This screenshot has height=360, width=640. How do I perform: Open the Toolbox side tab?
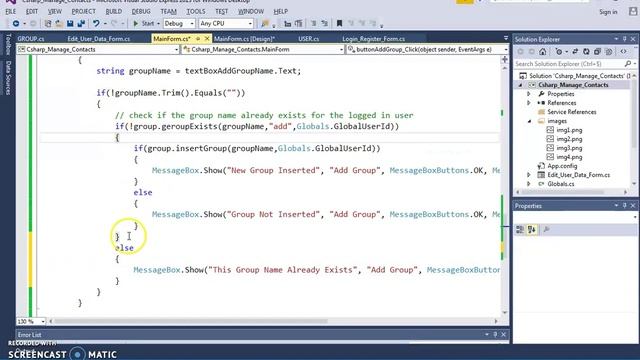tap(8, 44)
